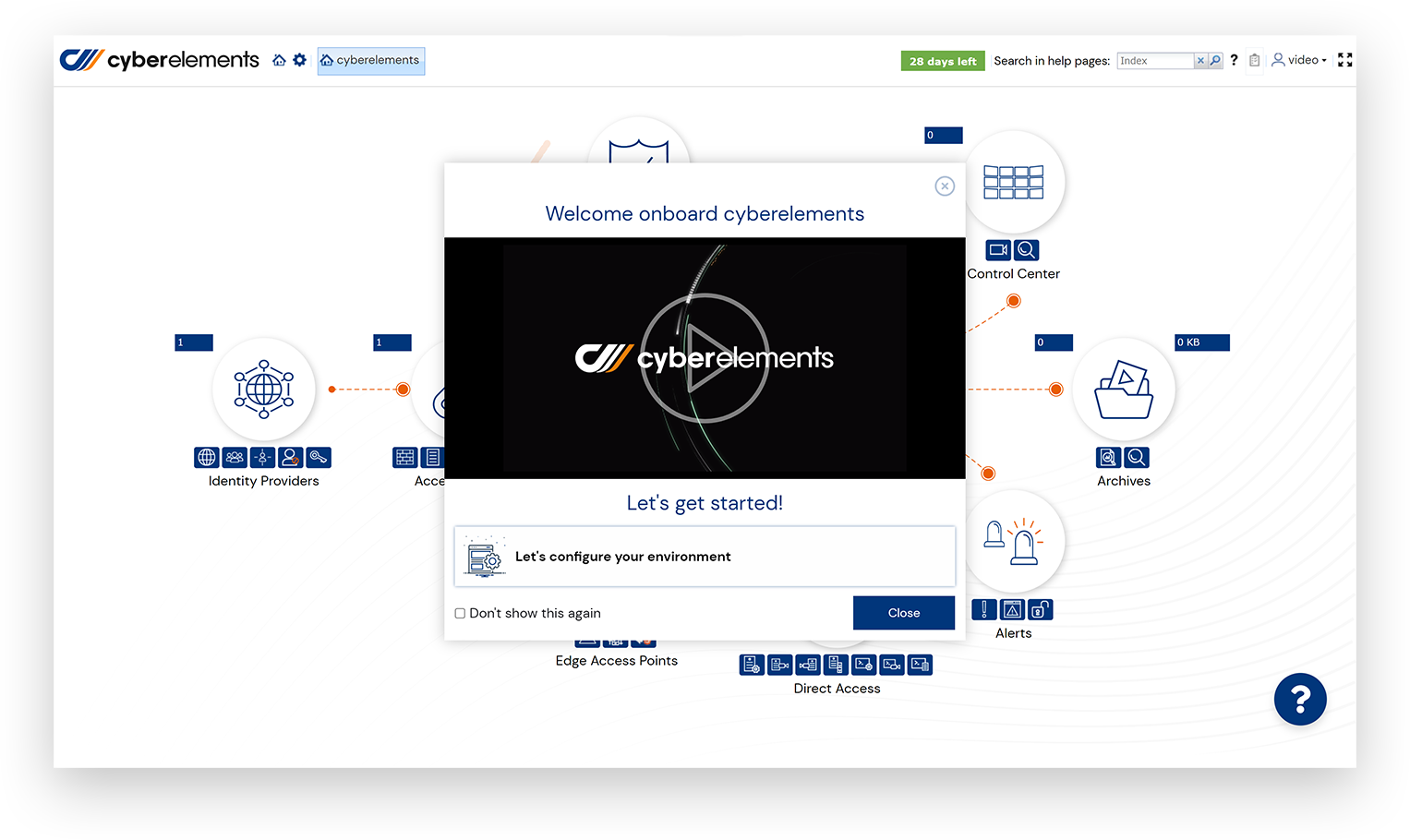Click the magnifier icon under Archives
The width and height of the screenshot is (1410, 840).
[x=1137, y=457]
